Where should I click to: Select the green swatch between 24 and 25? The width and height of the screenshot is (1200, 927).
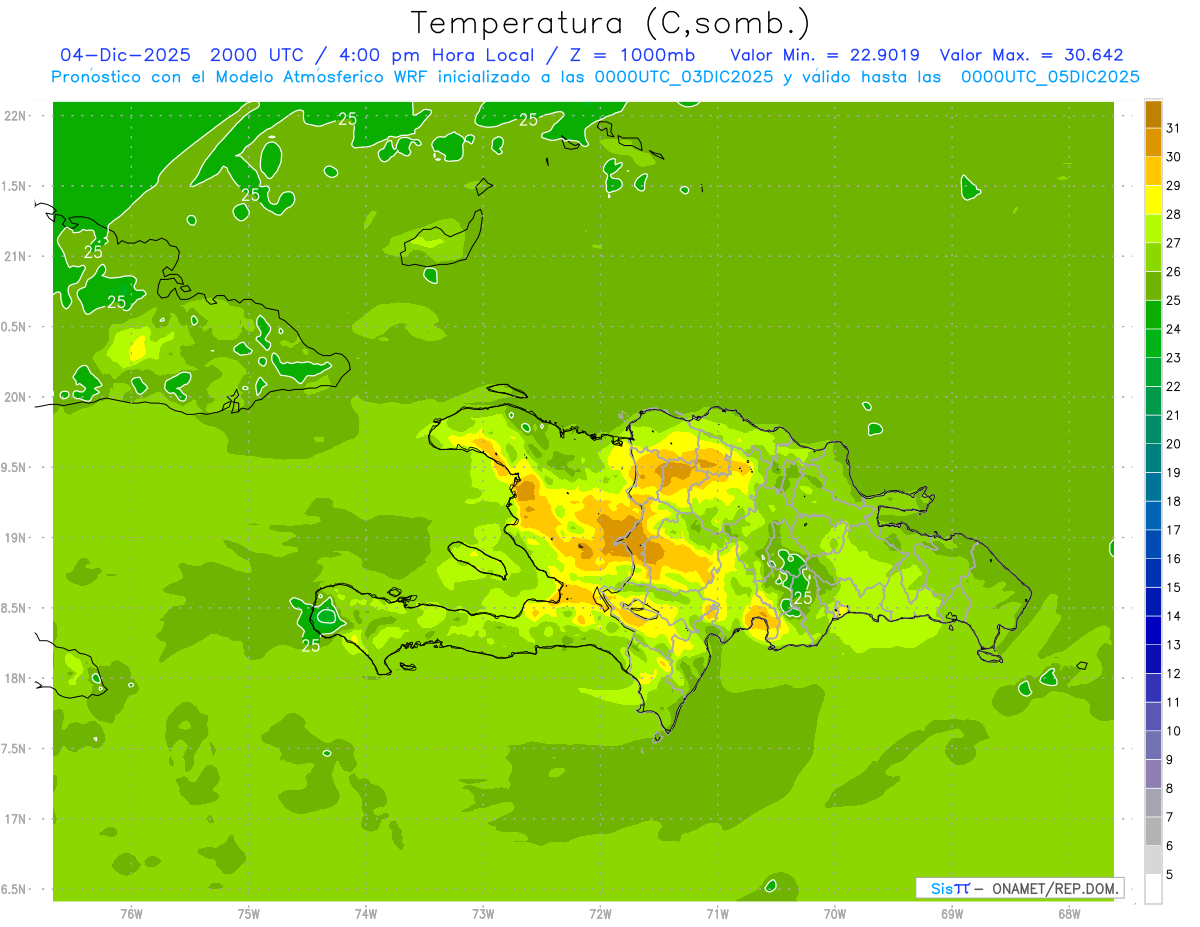coord(1153,315)
